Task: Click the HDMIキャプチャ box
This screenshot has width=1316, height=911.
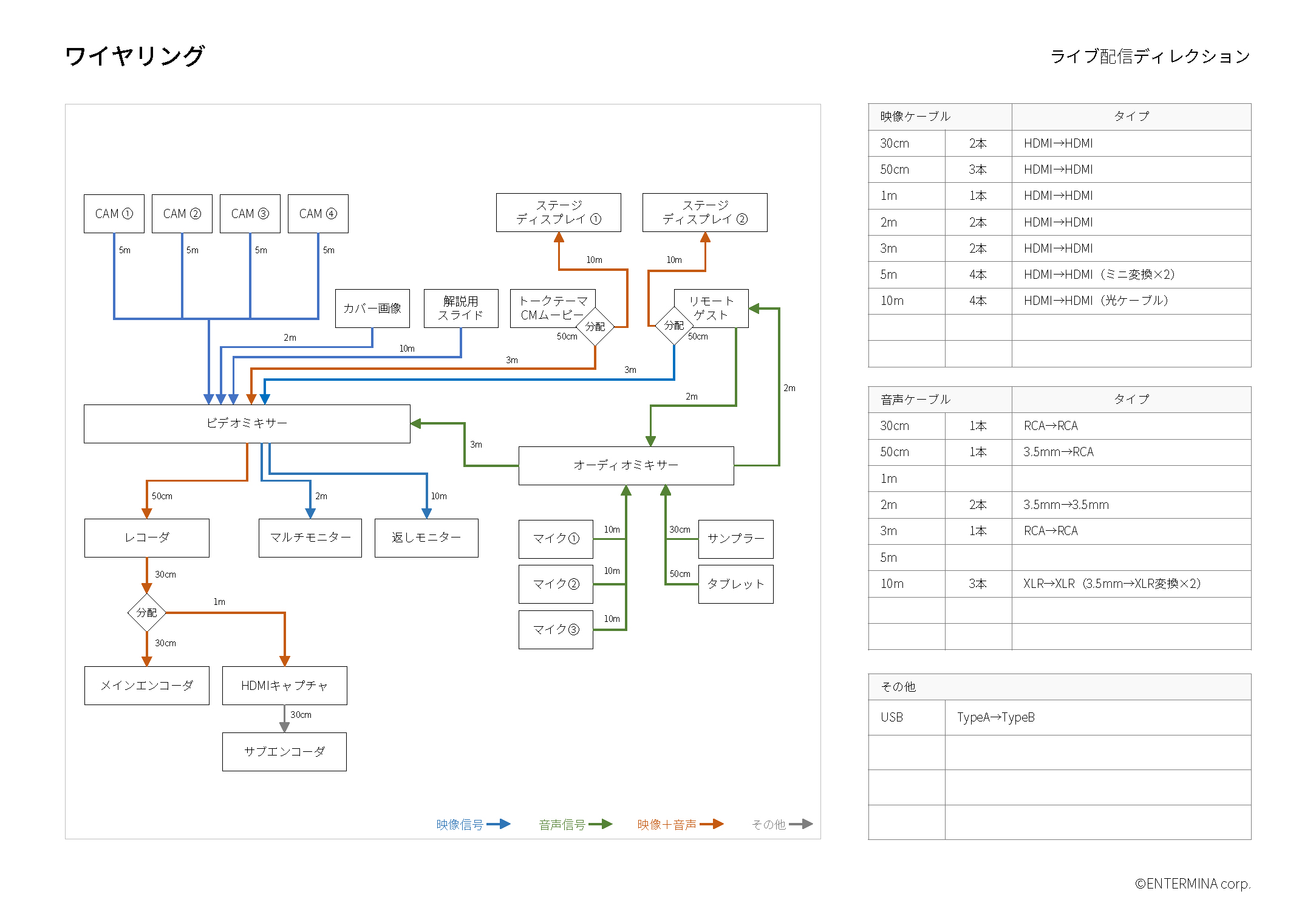Action: (284, 686)
